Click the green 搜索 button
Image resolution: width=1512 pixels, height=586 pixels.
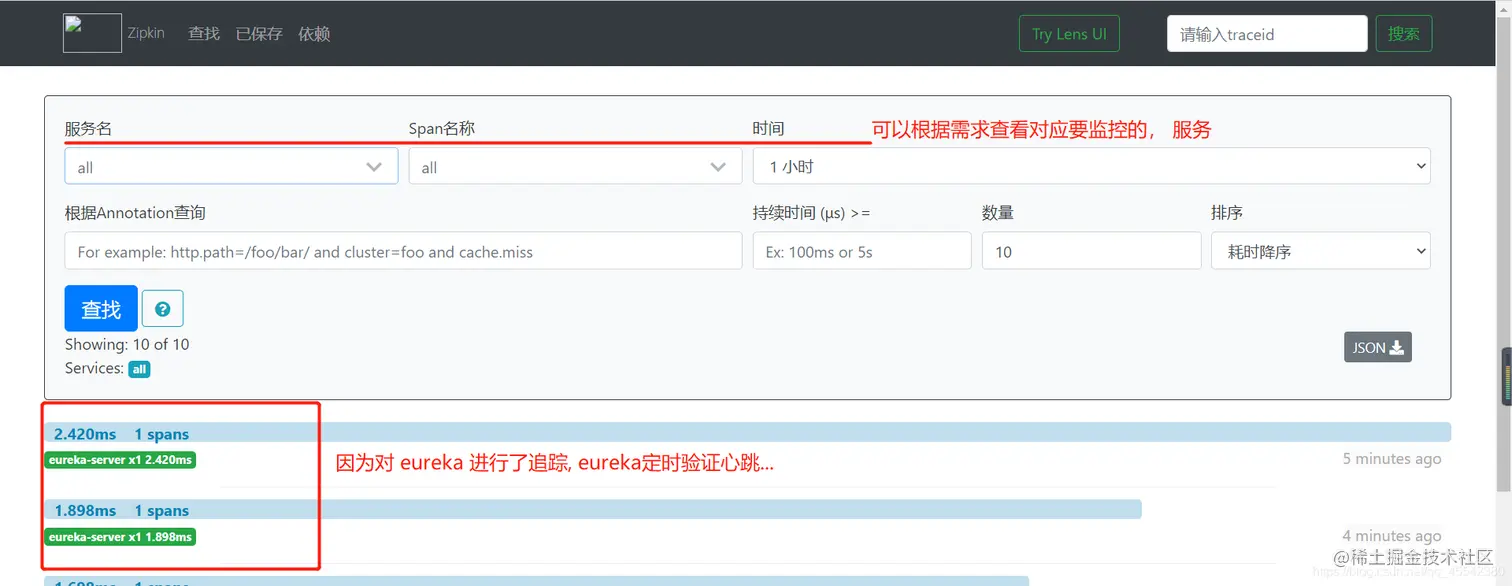click(1404, 33)
